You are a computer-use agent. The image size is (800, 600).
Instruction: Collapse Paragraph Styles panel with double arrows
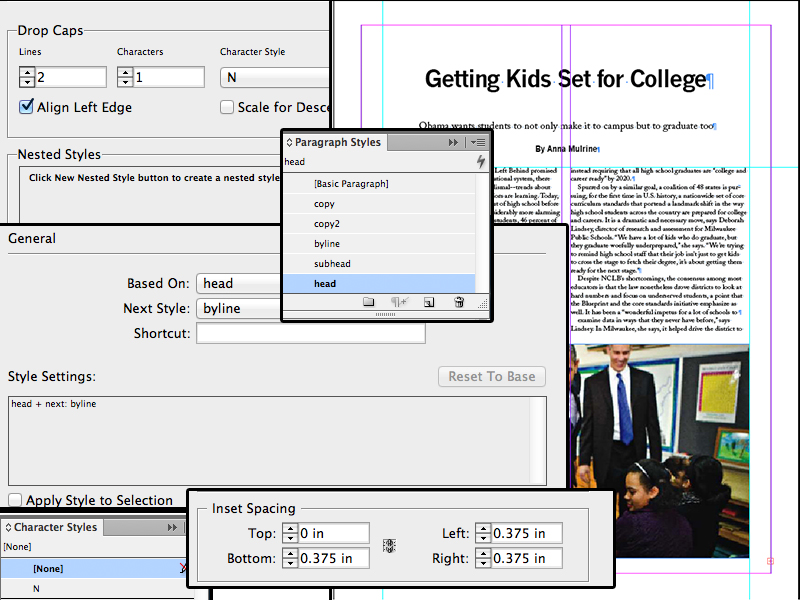[454, 143]
